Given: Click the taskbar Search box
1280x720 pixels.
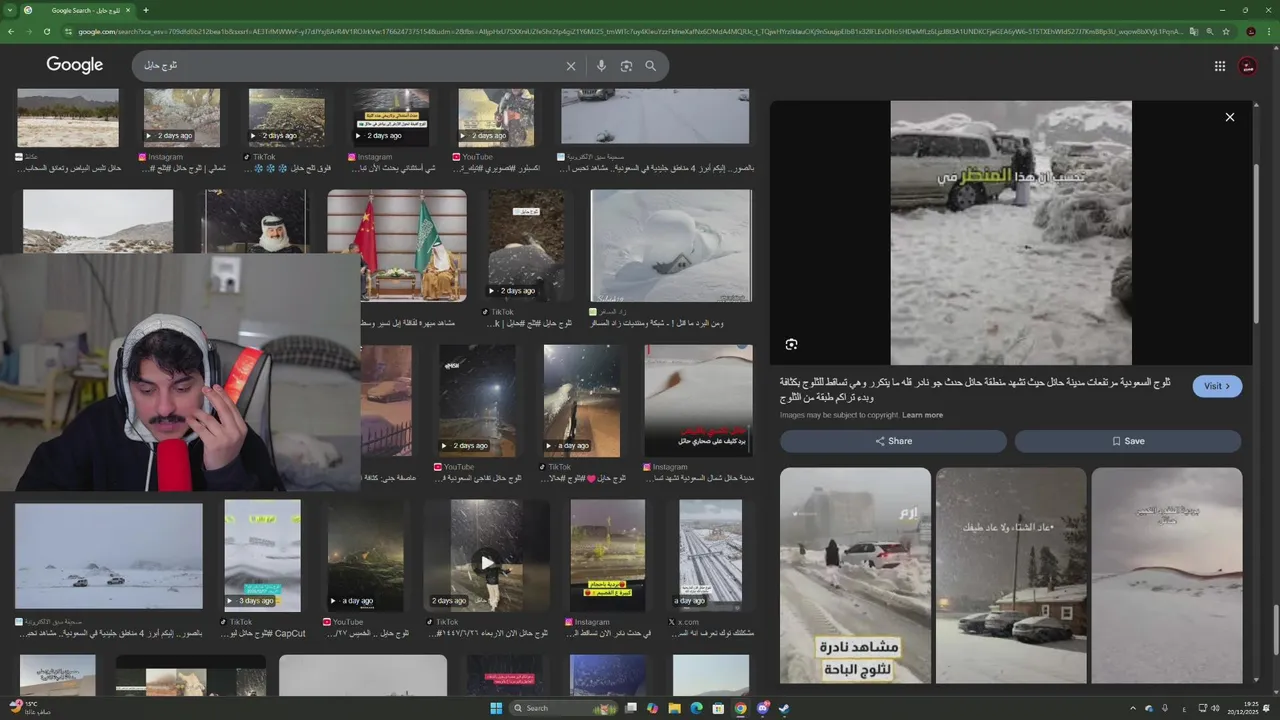Looking at the screenshot, I should click(565, 708).
